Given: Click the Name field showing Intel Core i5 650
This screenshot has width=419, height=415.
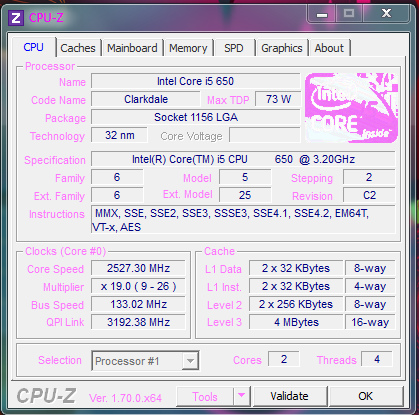Looking at the screenshot, I should point(196,81).
